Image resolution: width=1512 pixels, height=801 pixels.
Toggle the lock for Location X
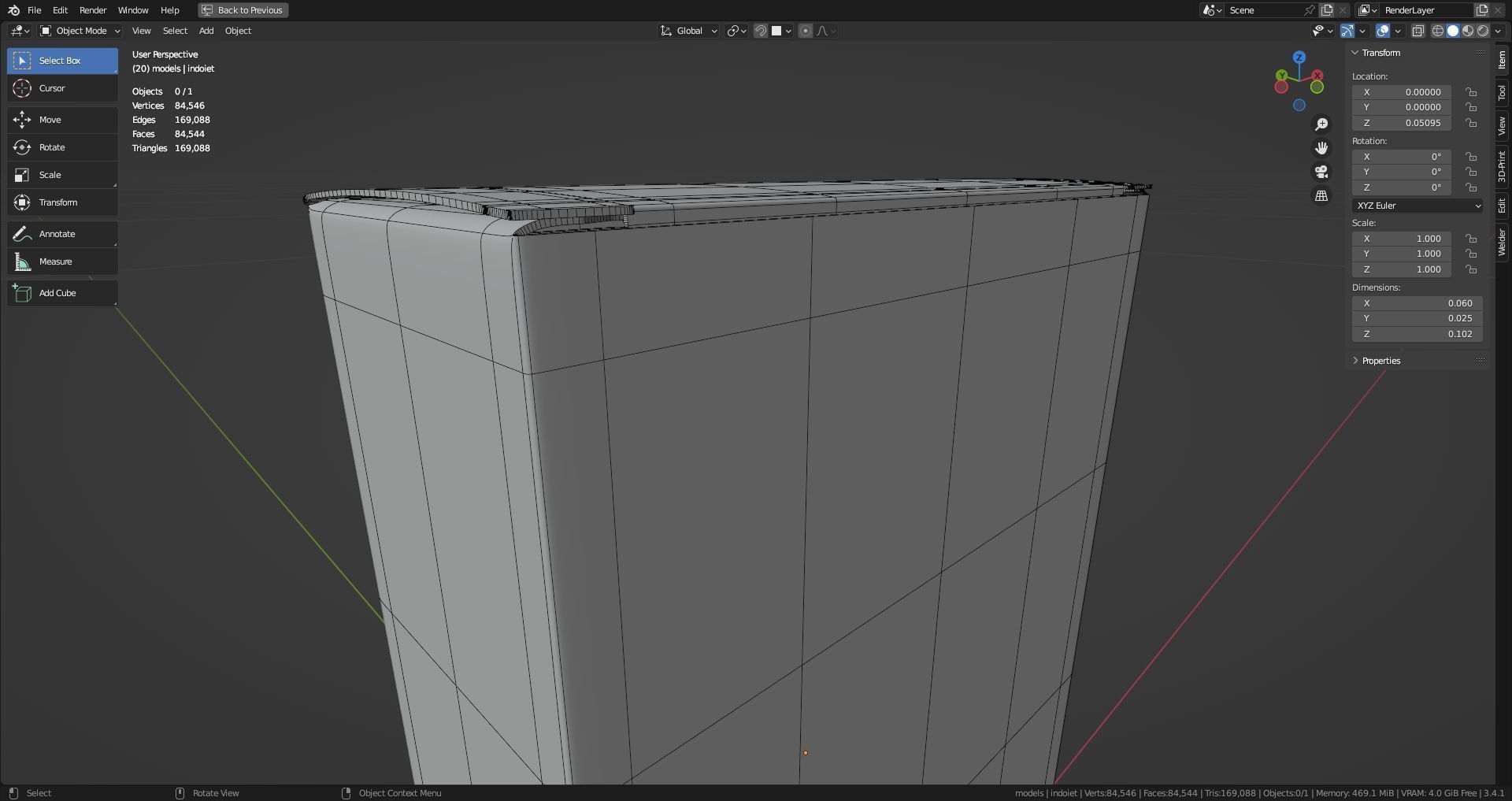tap(1471, 92)
